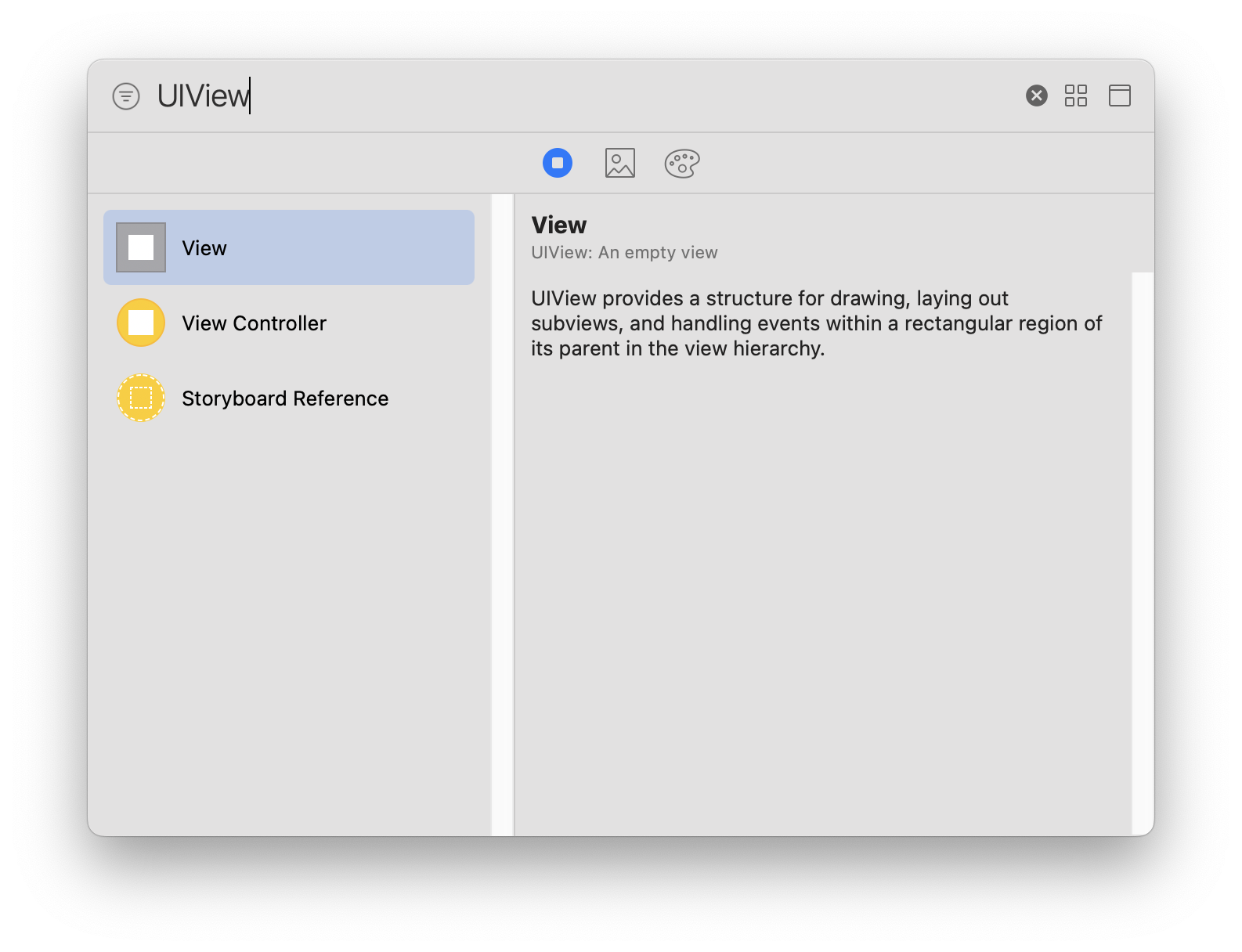Switch to the Image library tab
Viewport: 1242px width, 952px height.
pyautogui.click(x=620, y=163)
